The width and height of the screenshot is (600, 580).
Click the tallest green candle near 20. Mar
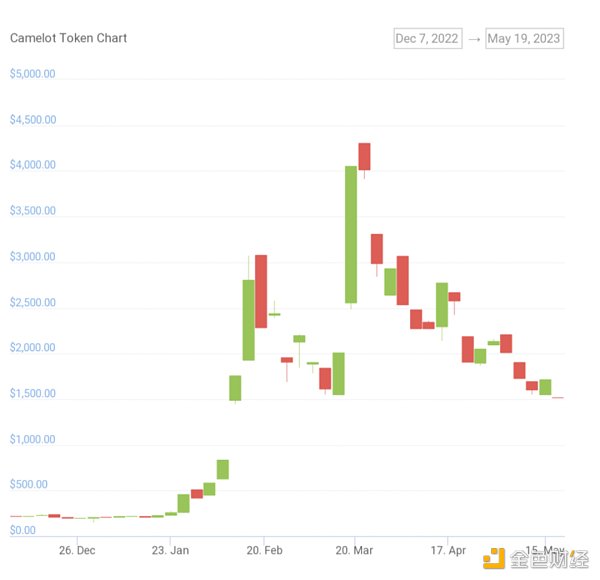coord(351,234)
